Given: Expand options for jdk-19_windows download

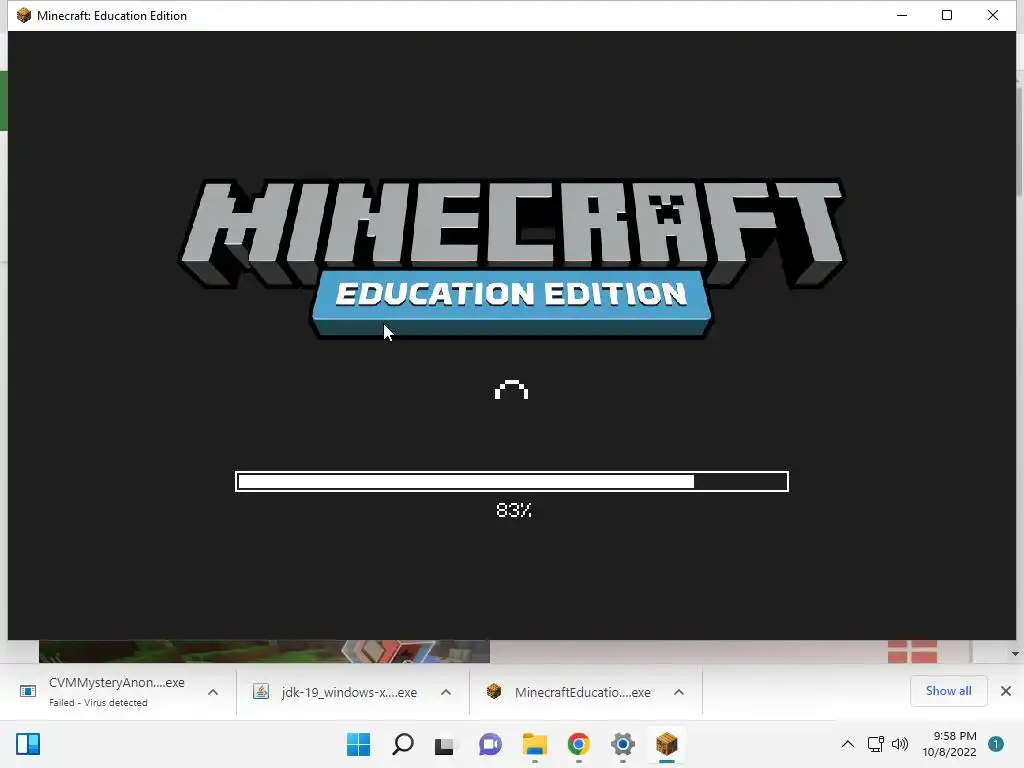Looking at the screenshot, I should (x=446, y=692).
